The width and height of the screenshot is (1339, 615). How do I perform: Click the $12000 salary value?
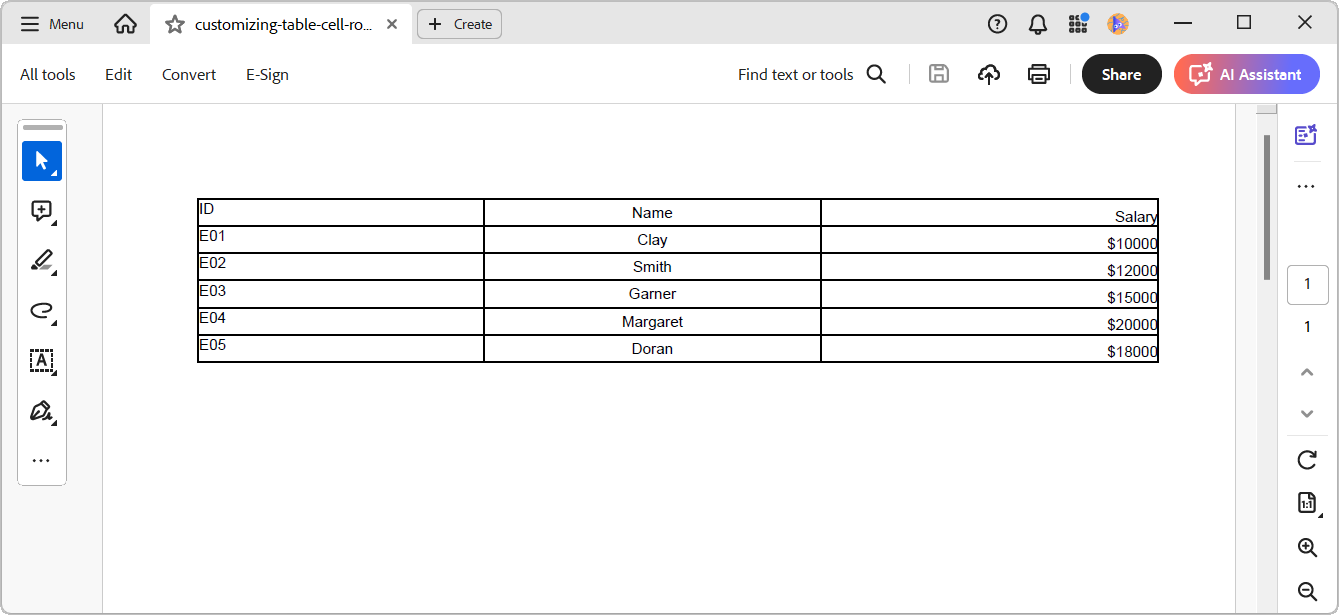click(x=1132, y=271)
